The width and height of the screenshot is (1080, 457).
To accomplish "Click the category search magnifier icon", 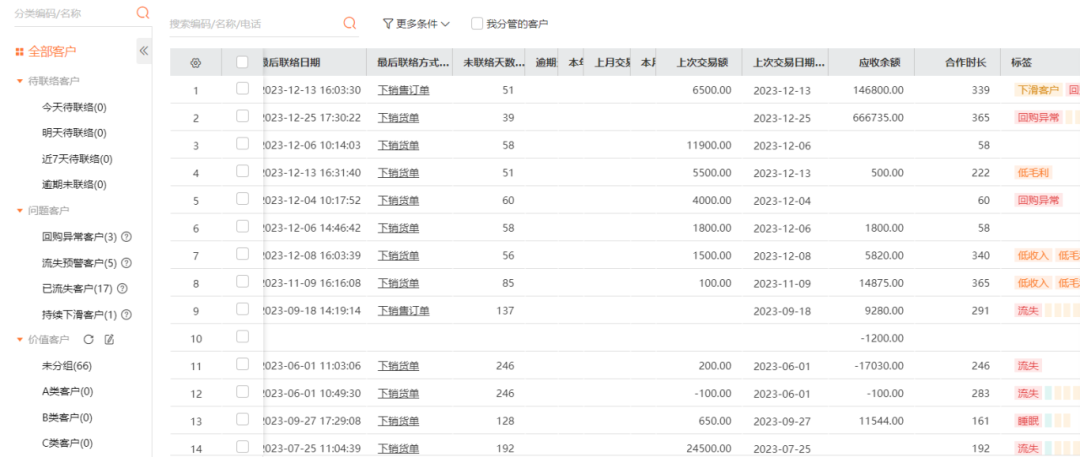I will click(143, 12).
